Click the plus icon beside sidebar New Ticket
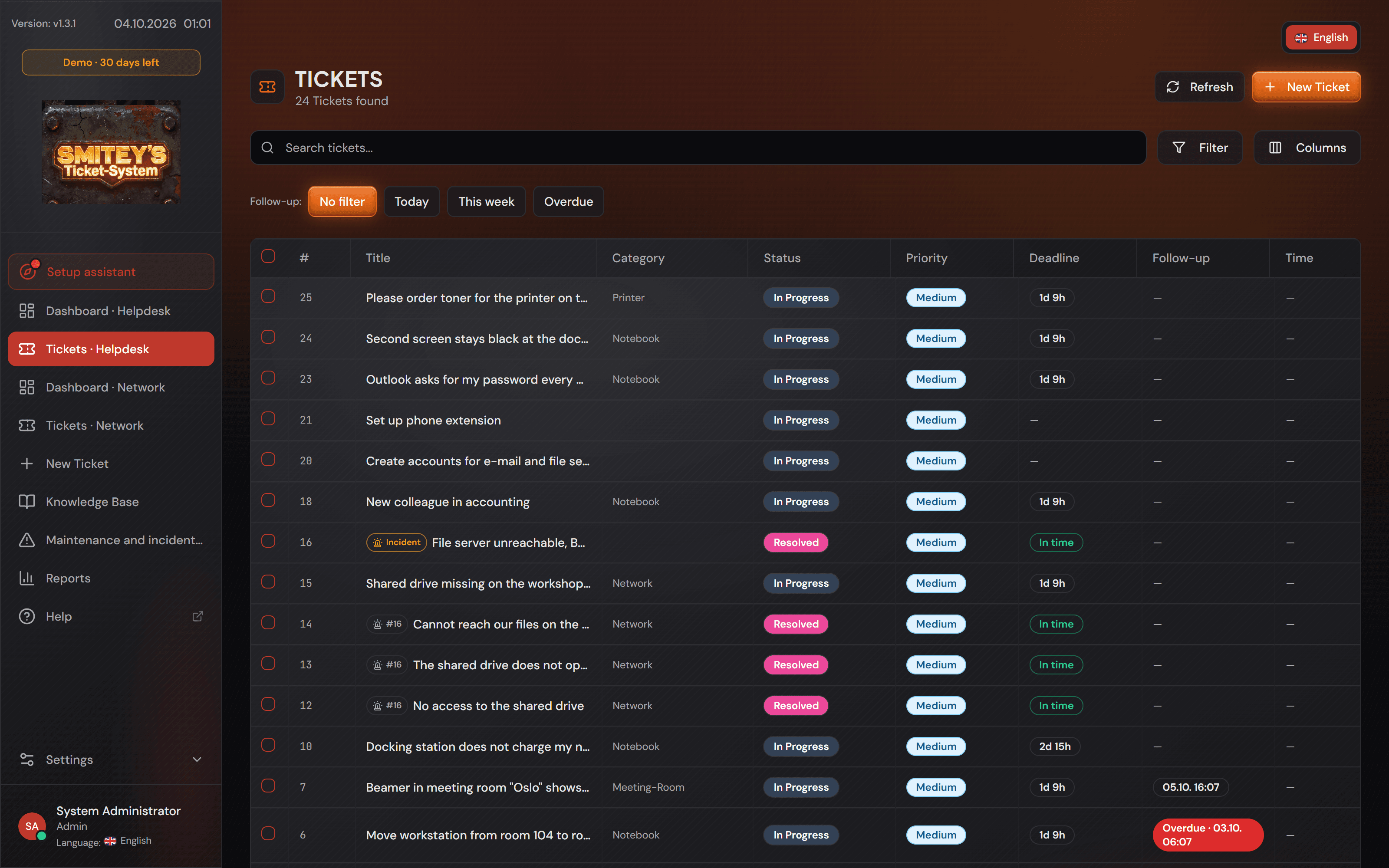This screenshot has height=868, width=1389. [27, 463]
